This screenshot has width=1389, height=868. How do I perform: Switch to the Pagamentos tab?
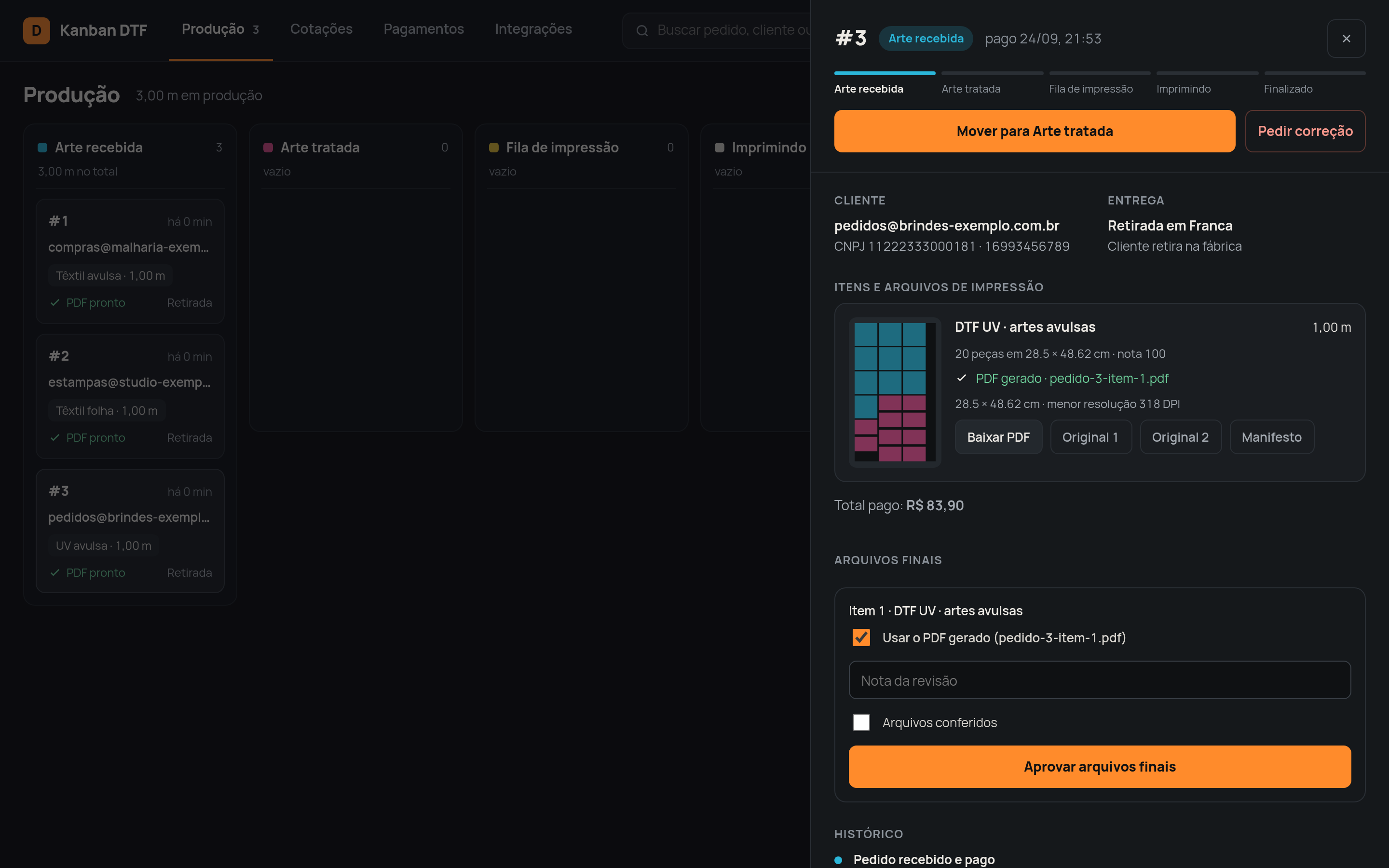[423, 29]
